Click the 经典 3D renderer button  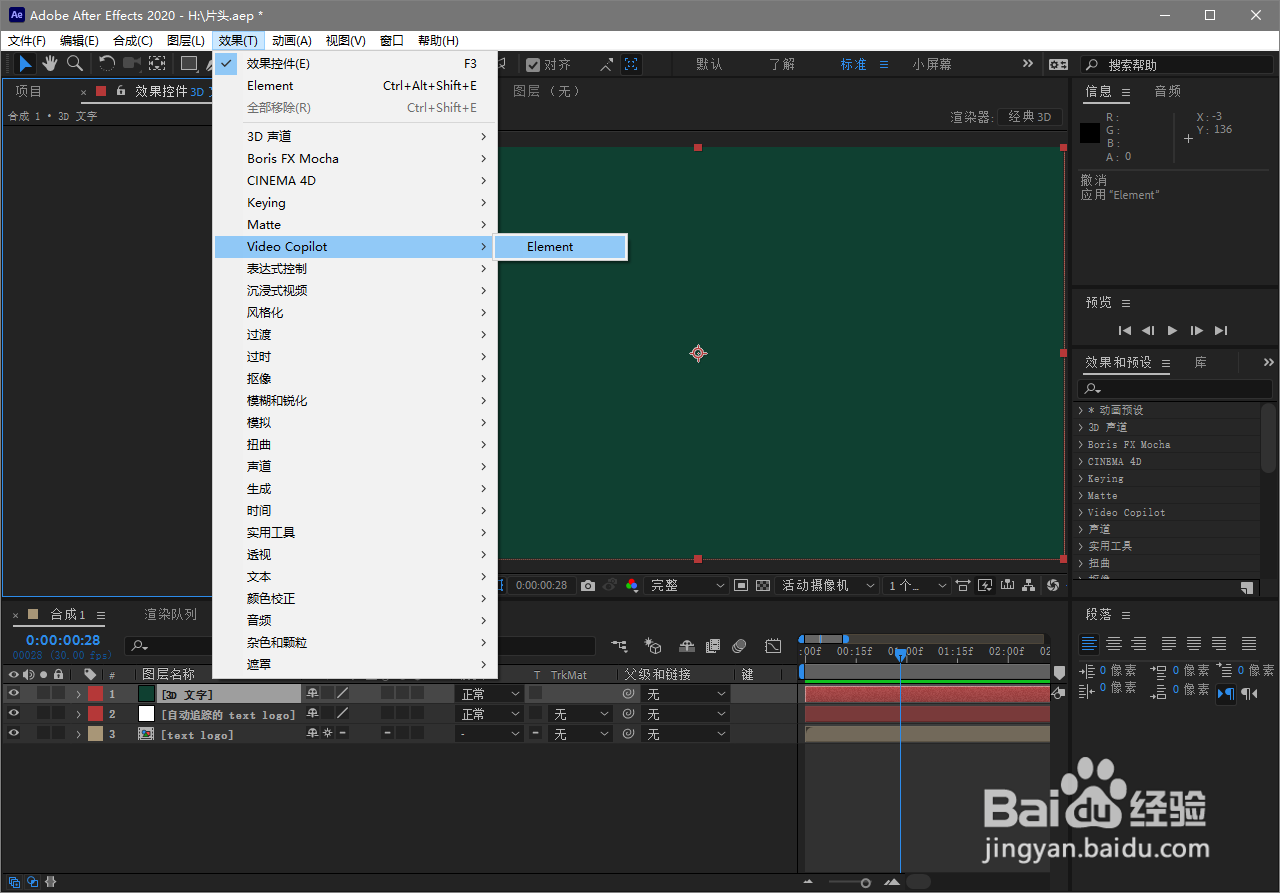pos(1030,117)
